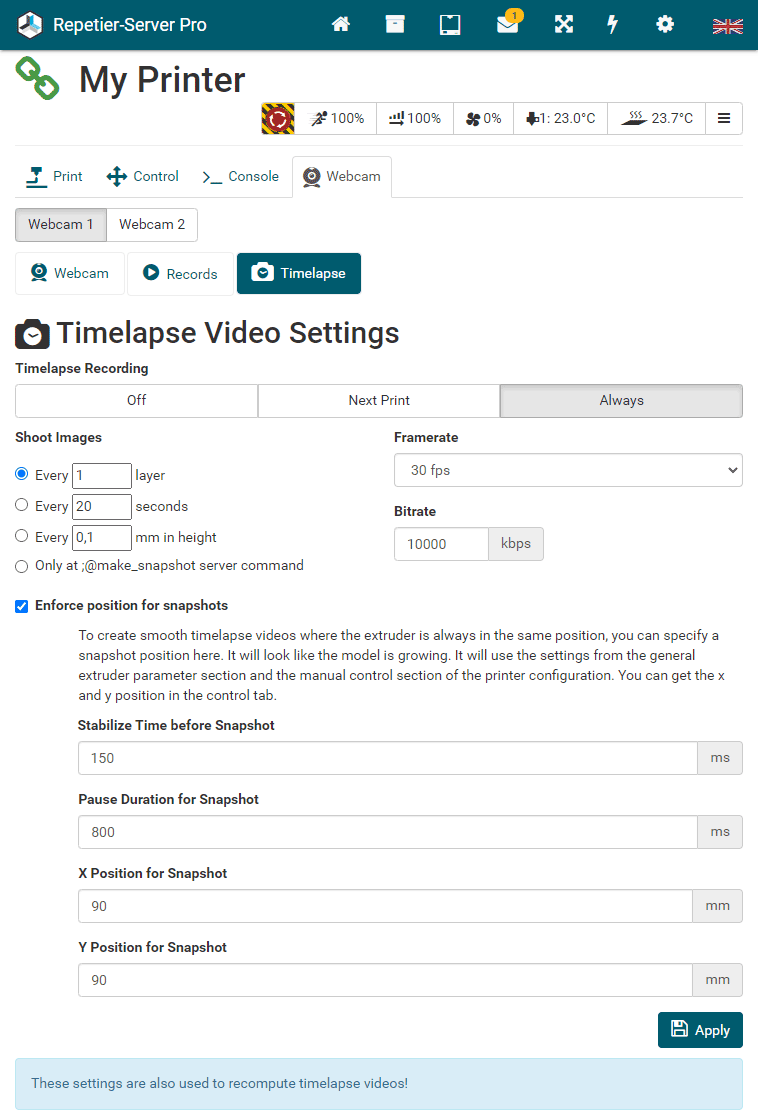Select the Every seconds radio option
758x1119 pixels.
[22, 505]
